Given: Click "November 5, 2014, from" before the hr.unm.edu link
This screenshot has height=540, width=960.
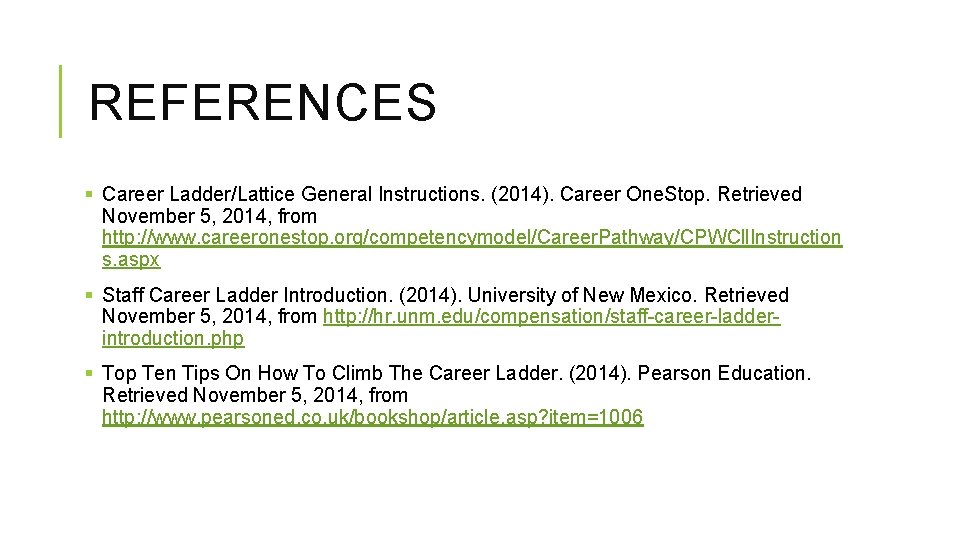Looking at the screenshot, I should click(209, 317).
